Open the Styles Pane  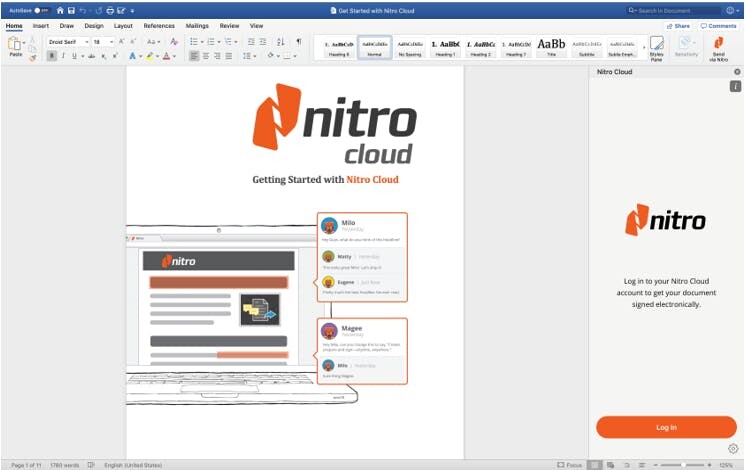pos(657,49)
